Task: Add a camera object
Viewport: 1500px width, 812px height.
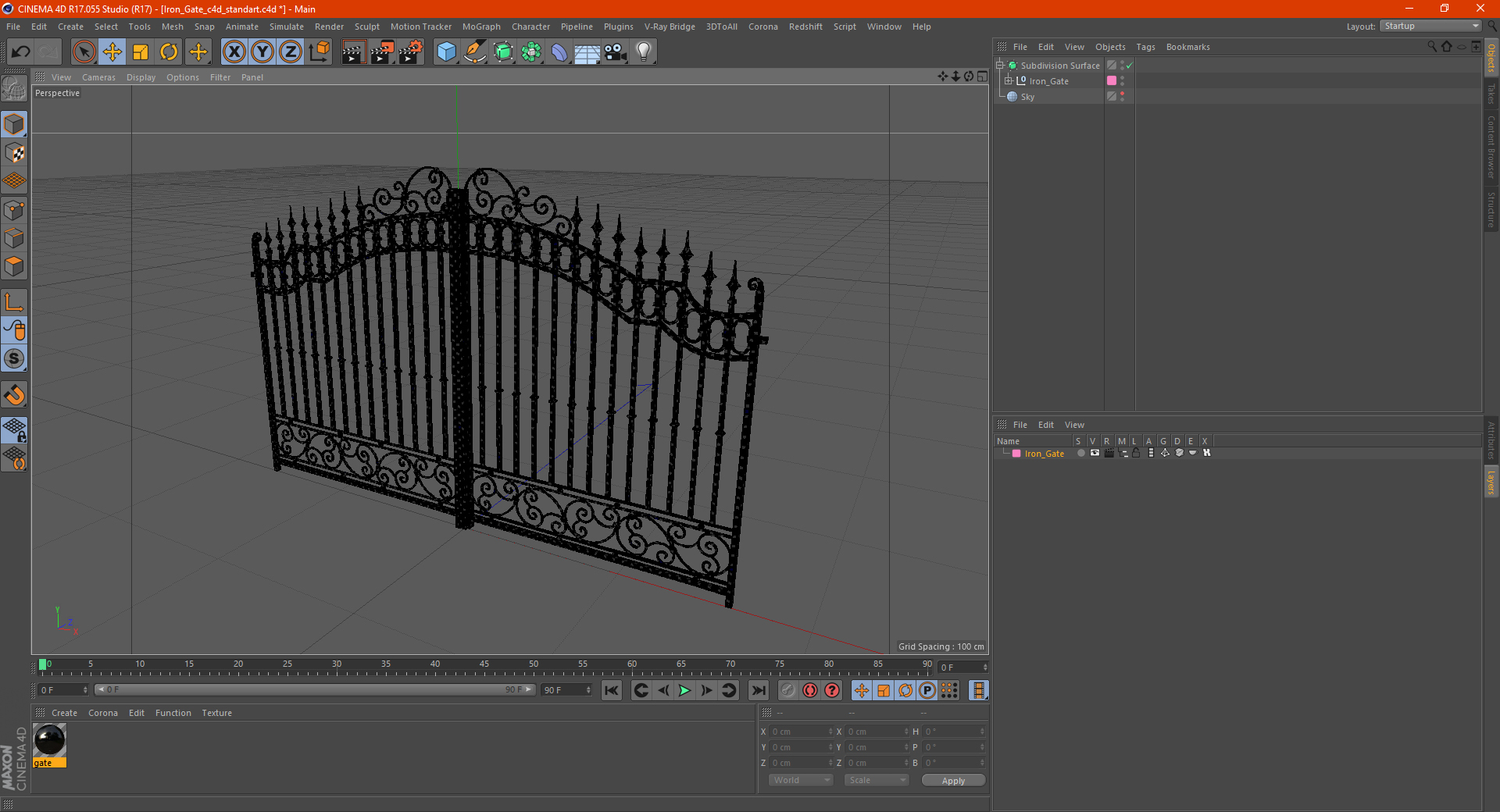Action: 616,52
